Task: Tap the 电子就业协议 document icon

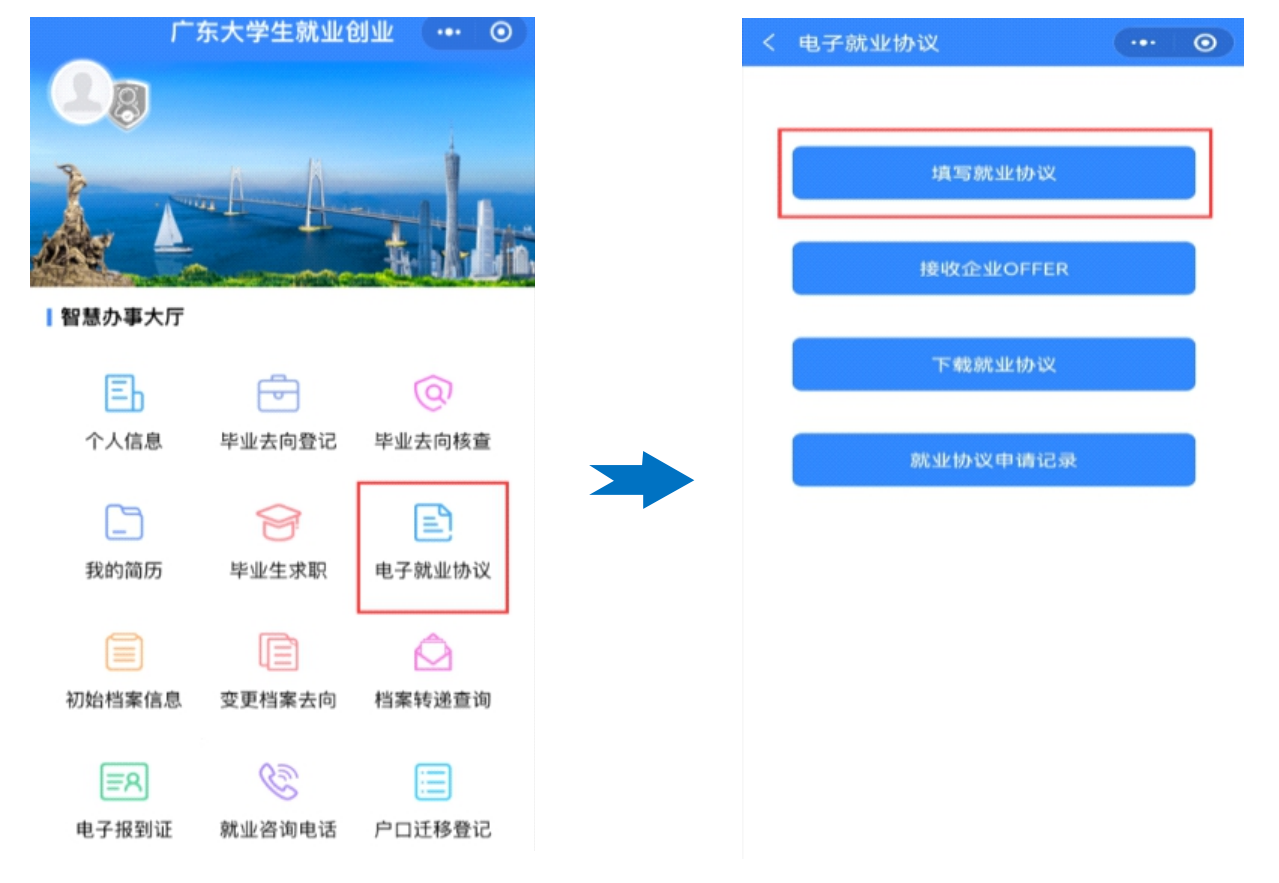Action: coord(433,523)
